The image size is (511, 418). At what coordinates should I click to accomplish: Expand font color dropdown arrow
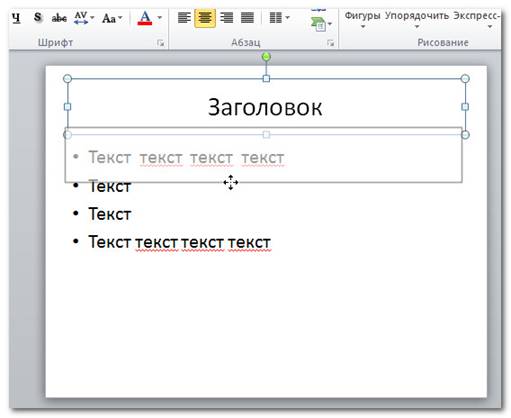click(160, 18)
